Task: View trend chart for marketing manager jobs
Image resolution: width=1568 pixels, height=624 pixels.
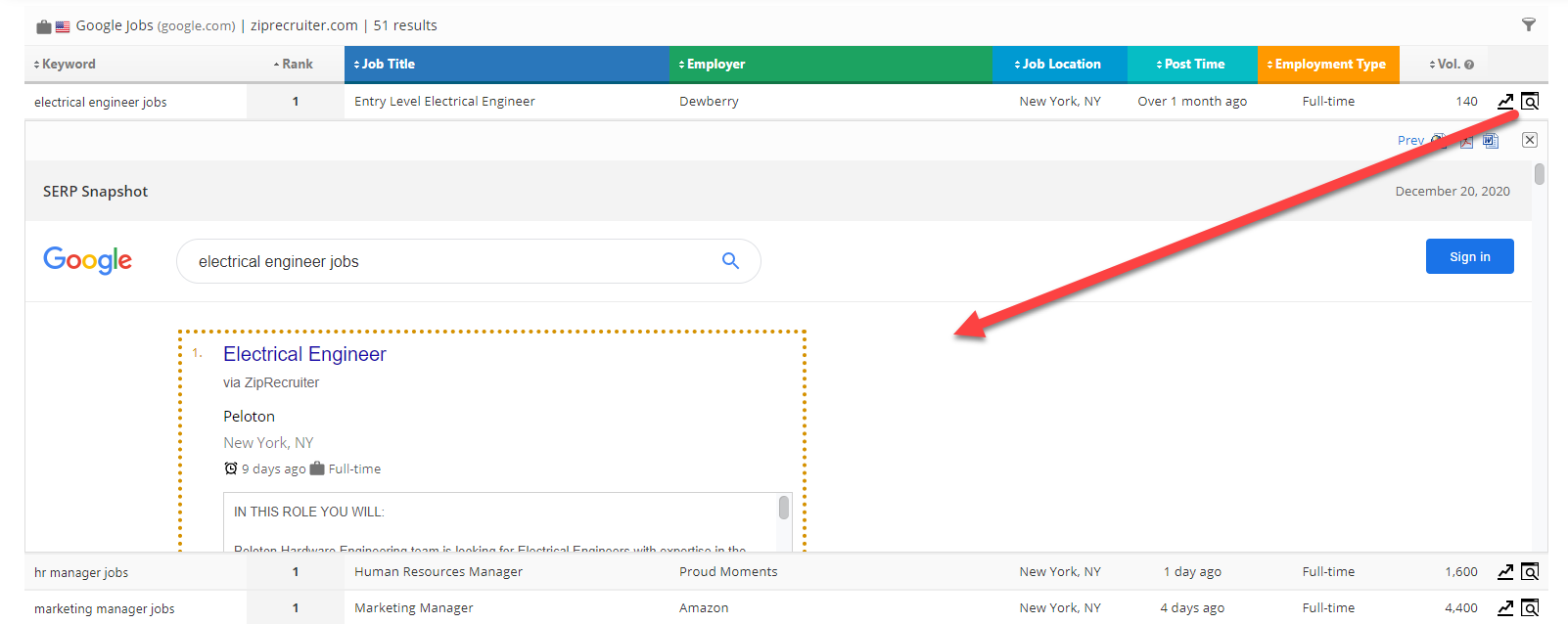Action: [x=1505, y=608]
